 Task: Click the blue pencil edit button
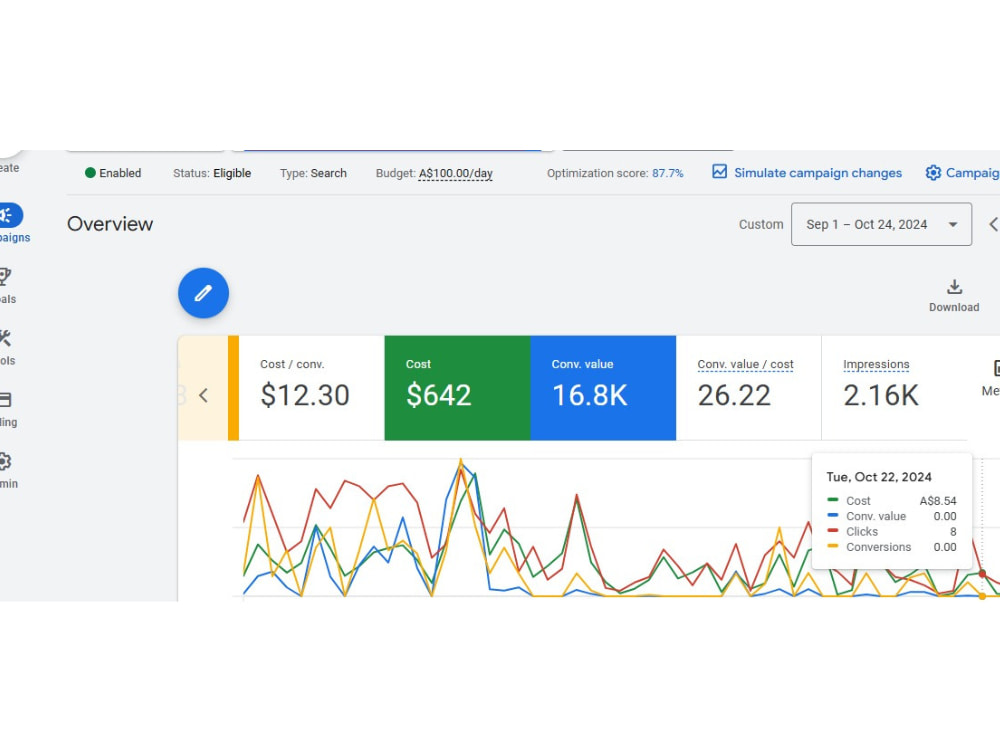203,293
